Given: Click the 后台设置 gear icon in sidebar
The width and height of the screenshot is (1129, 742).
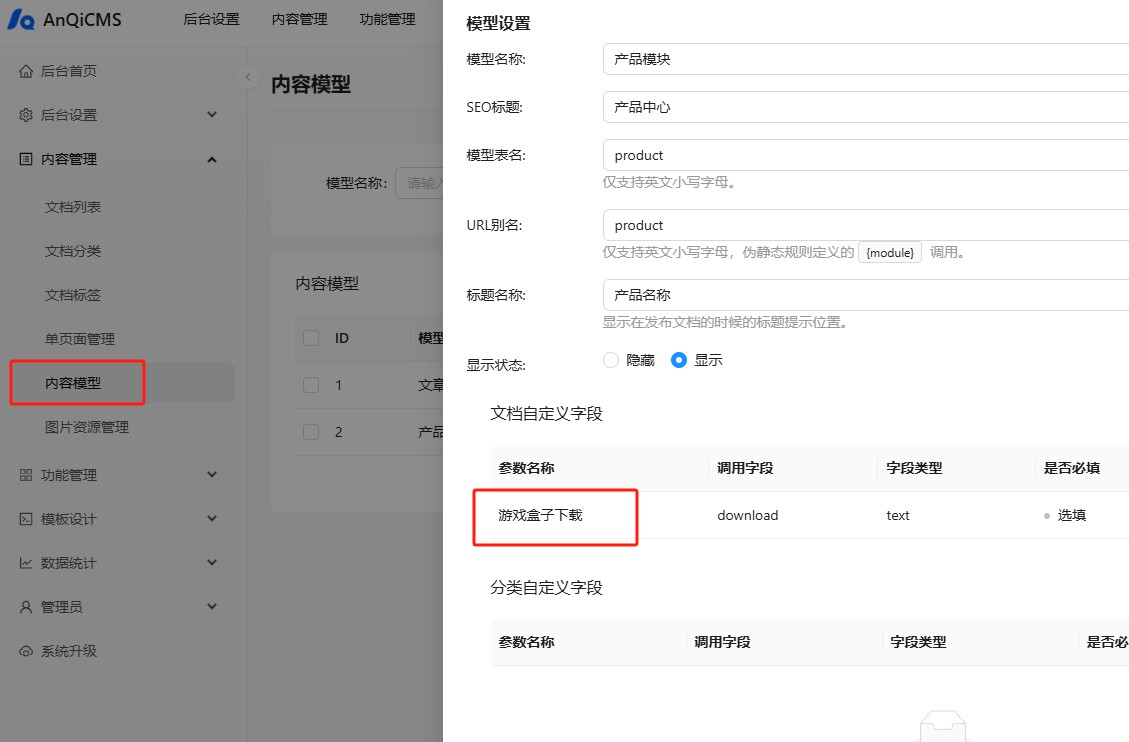Looking at the screenshot, I should 26,115.
